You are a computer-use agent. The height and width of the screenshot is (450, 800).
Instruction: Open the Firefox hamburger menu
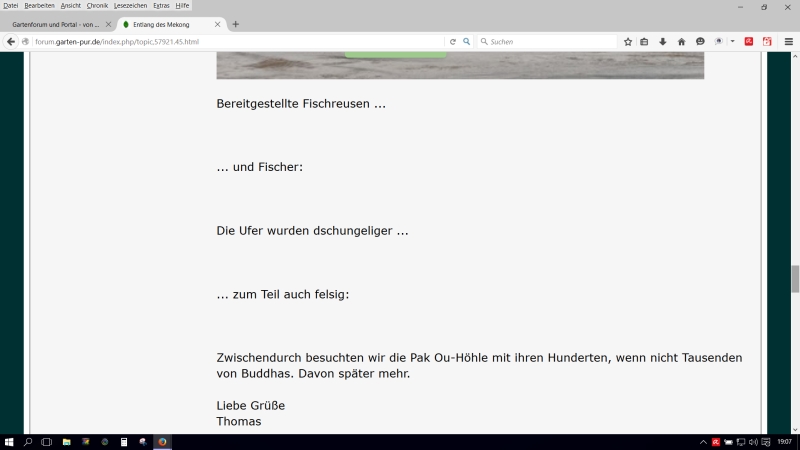tap(788, 42)
